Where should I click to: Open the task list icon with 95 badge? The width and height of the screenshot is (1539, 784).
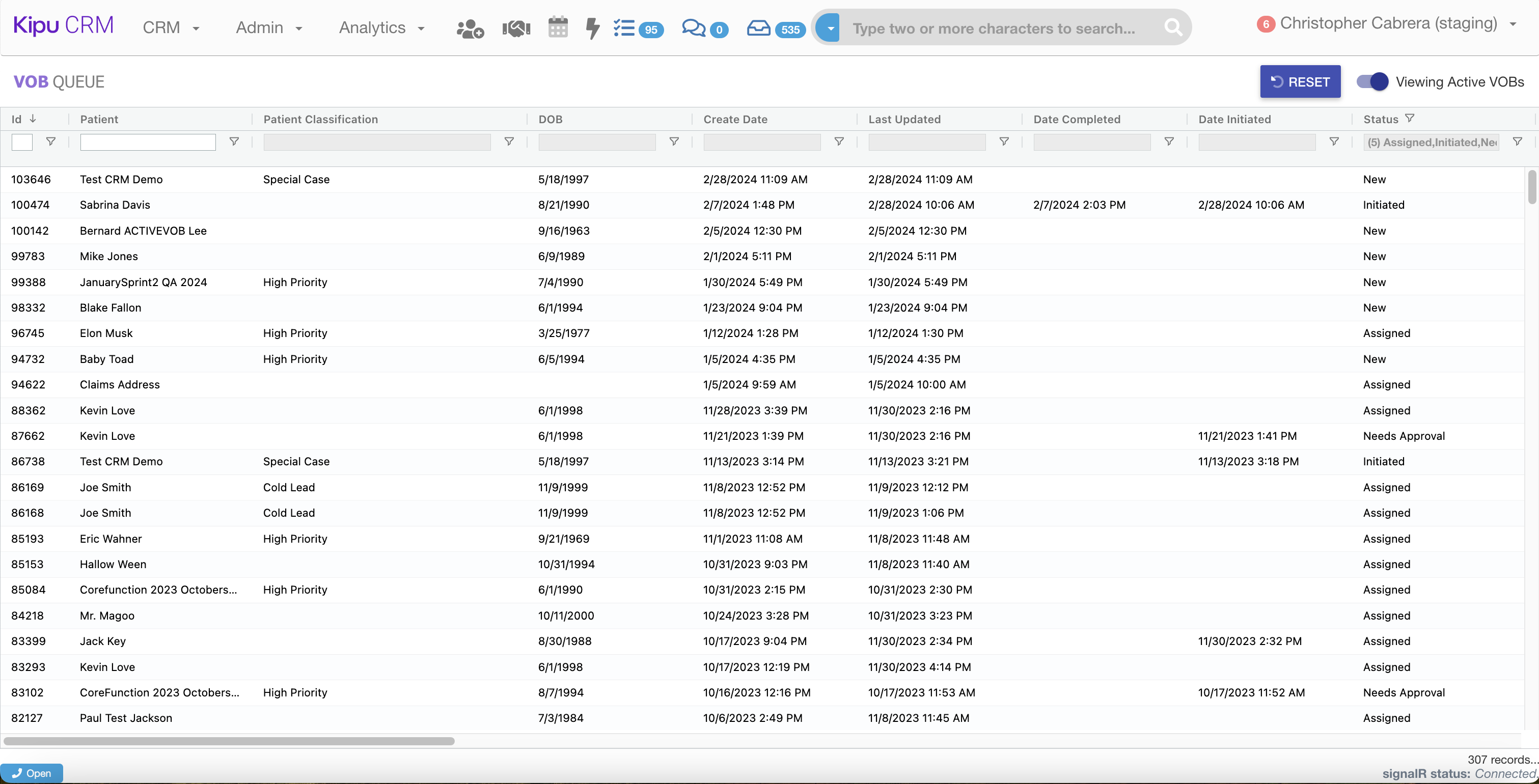624,28
